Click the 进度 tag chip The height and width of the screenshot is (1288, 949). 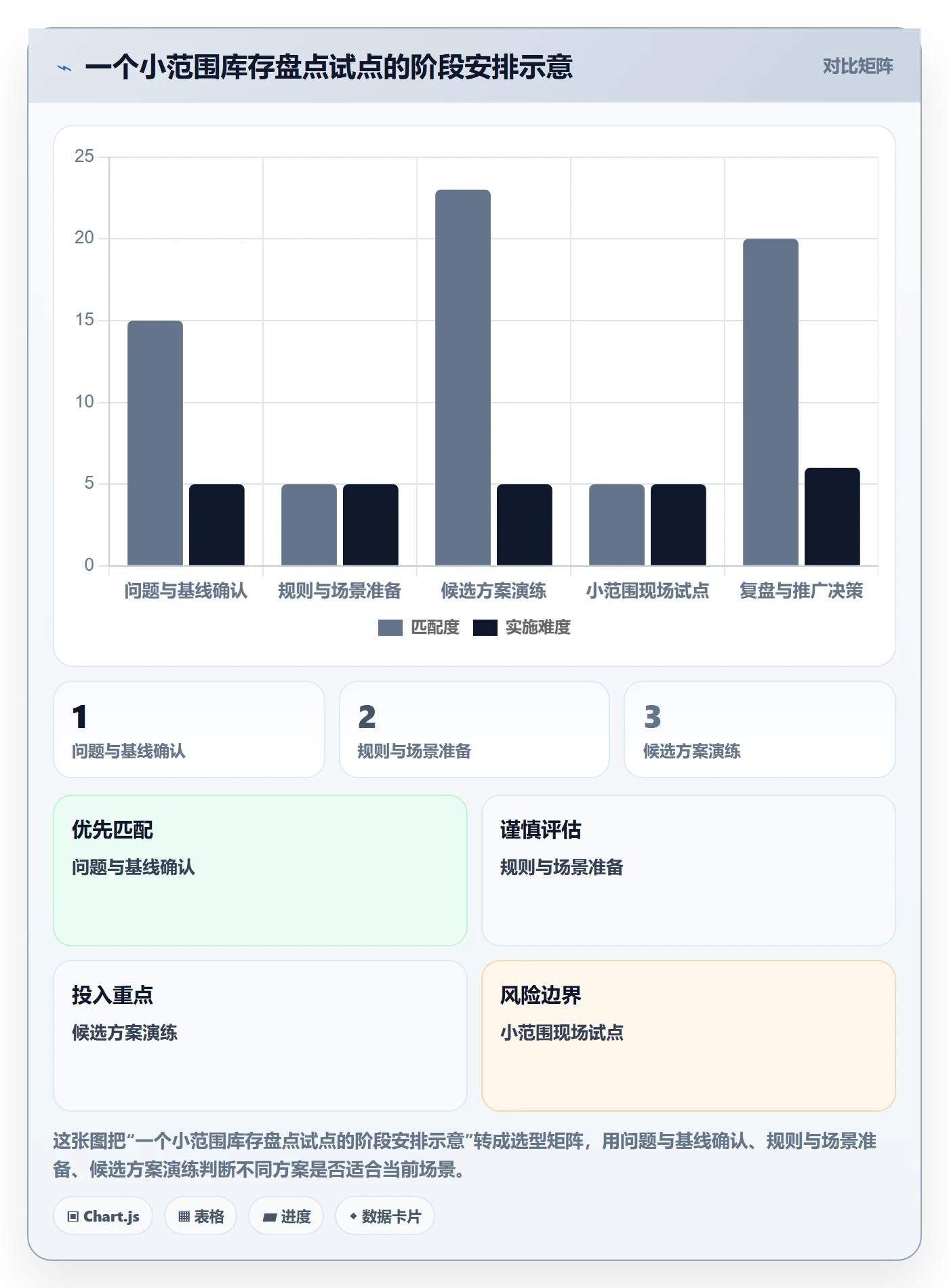point(286,1216)
